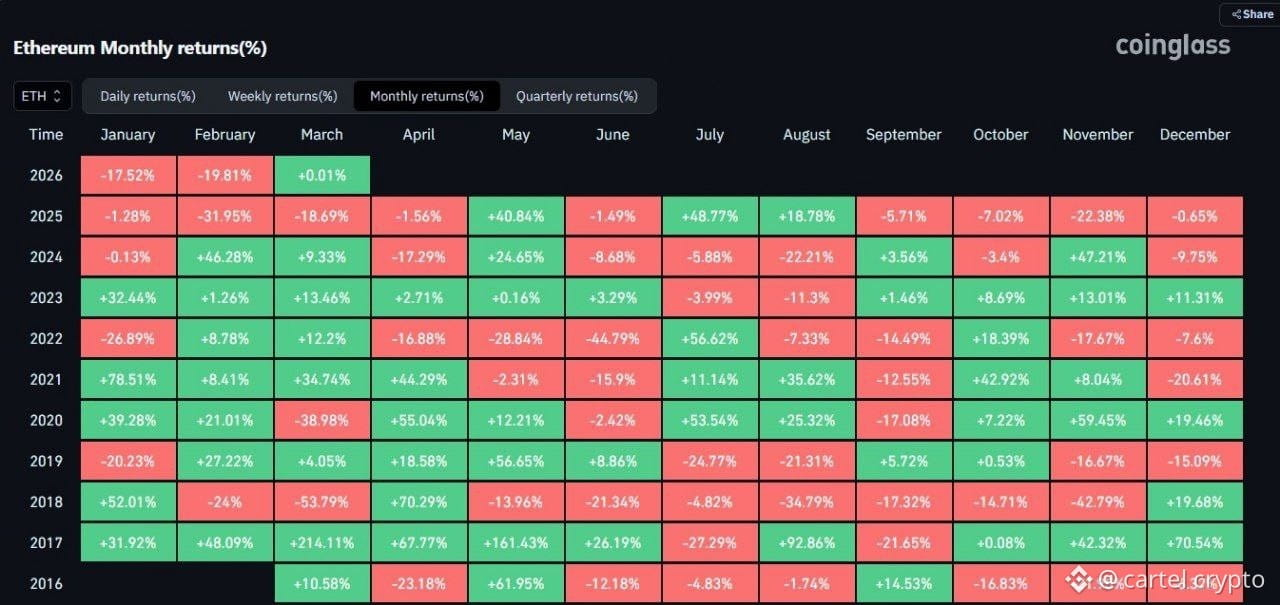This screenshot has width=1280, height=605.
Task: Switch to Quarterly returns(%) tab
Action: coord(577,96)
